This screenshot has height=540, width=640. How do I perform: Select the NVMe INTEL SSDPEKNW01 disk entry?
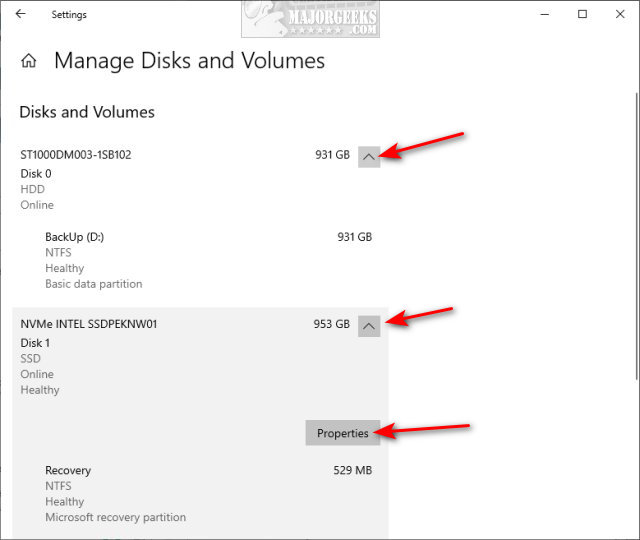(89, 324)
